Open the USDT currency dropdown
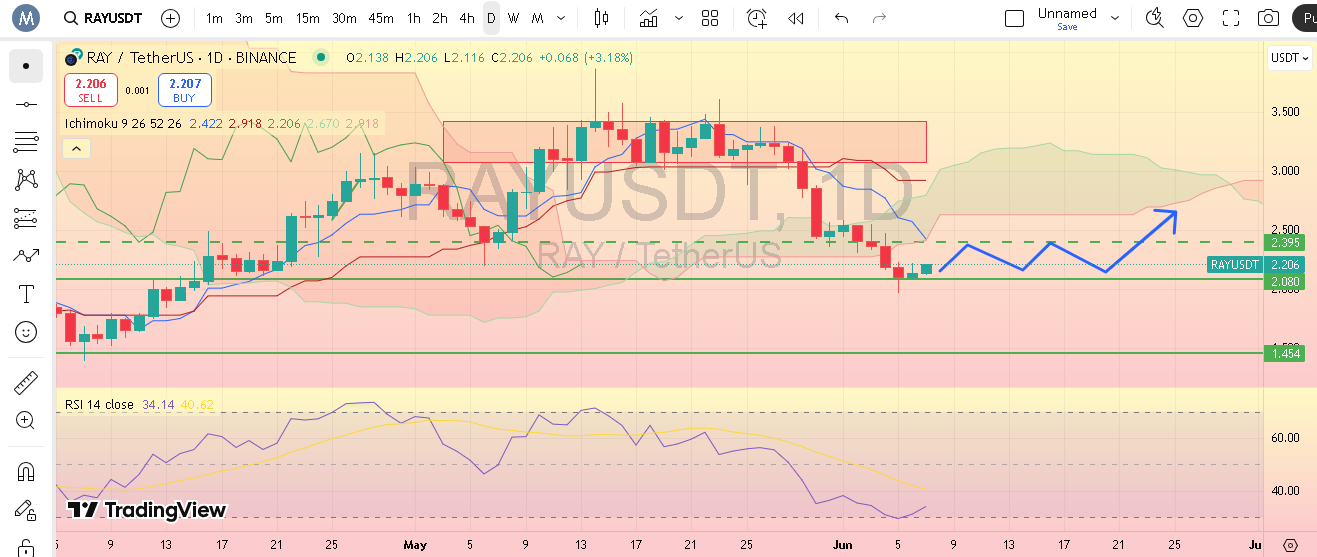This screenshot has width=1317, height=557. [x=1290, y=58]
